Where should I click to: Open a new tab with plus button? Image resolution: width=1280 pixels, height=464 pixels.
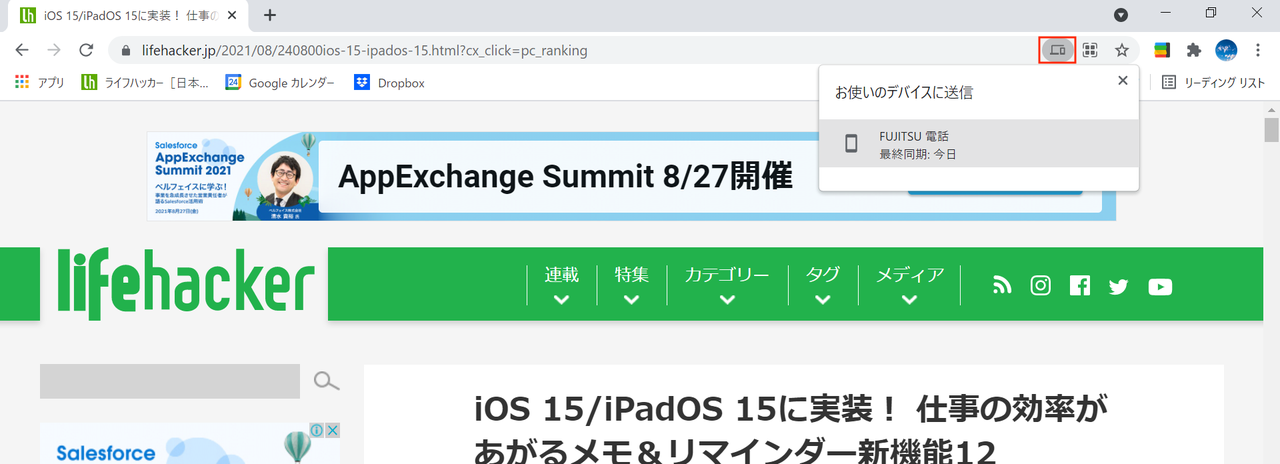[270, 15]
